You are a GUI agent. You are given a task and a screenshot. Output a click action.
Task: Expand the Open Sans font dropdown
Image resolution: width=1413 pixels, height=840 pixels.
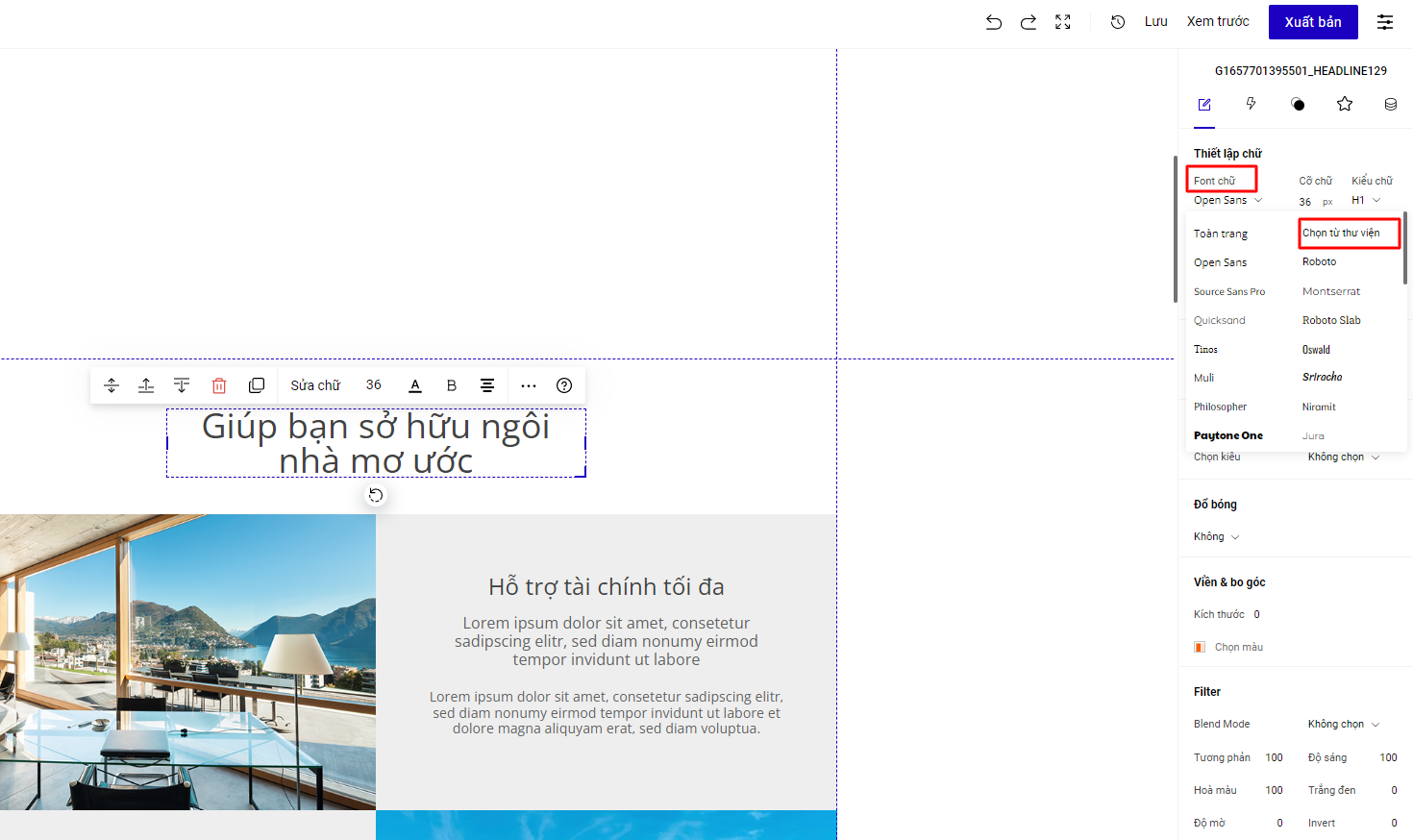1227,200
